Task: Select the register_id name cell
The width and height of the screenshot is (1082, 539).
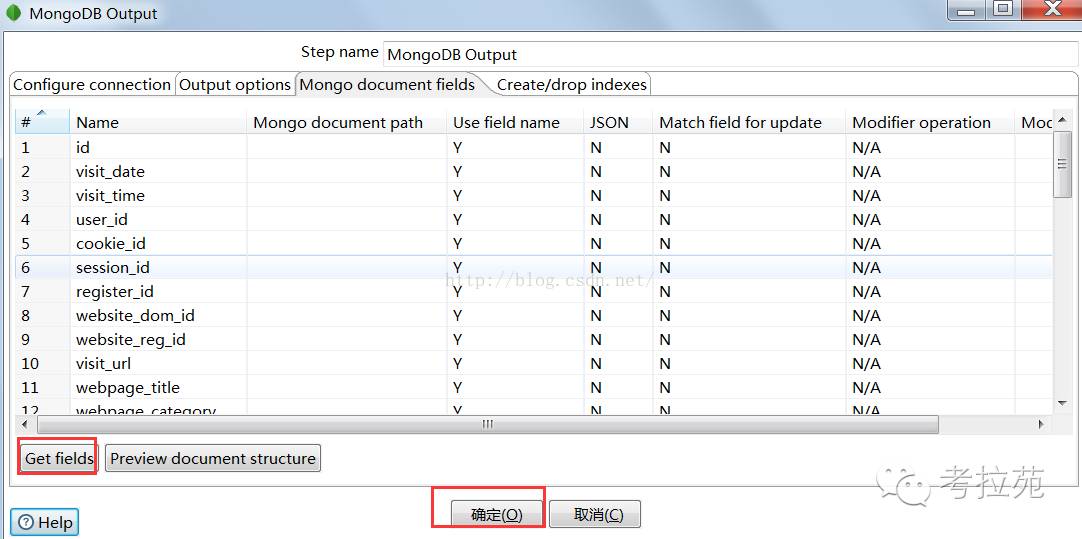Action: point(158,291)
